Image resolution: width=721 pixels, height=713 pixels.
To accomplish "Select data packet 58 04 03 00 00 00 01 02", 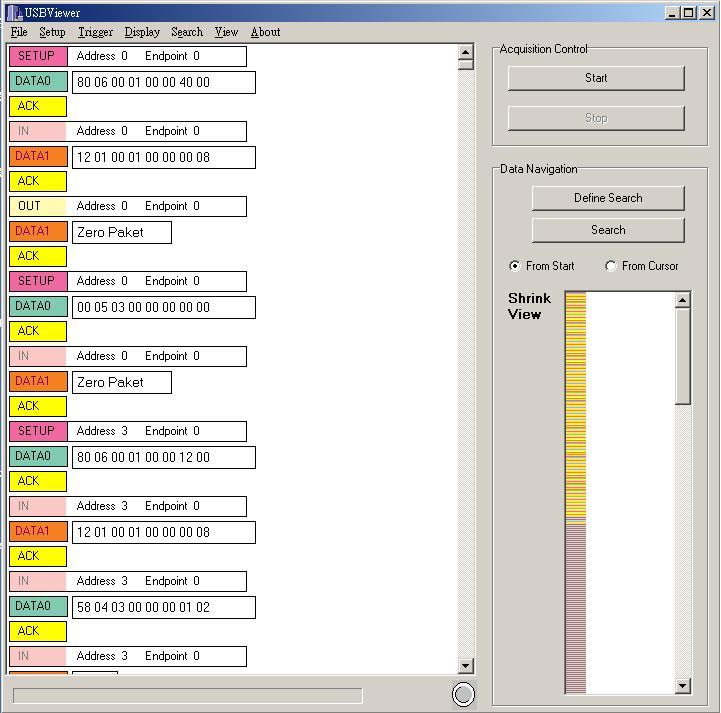I will click(x=164, y=607).
